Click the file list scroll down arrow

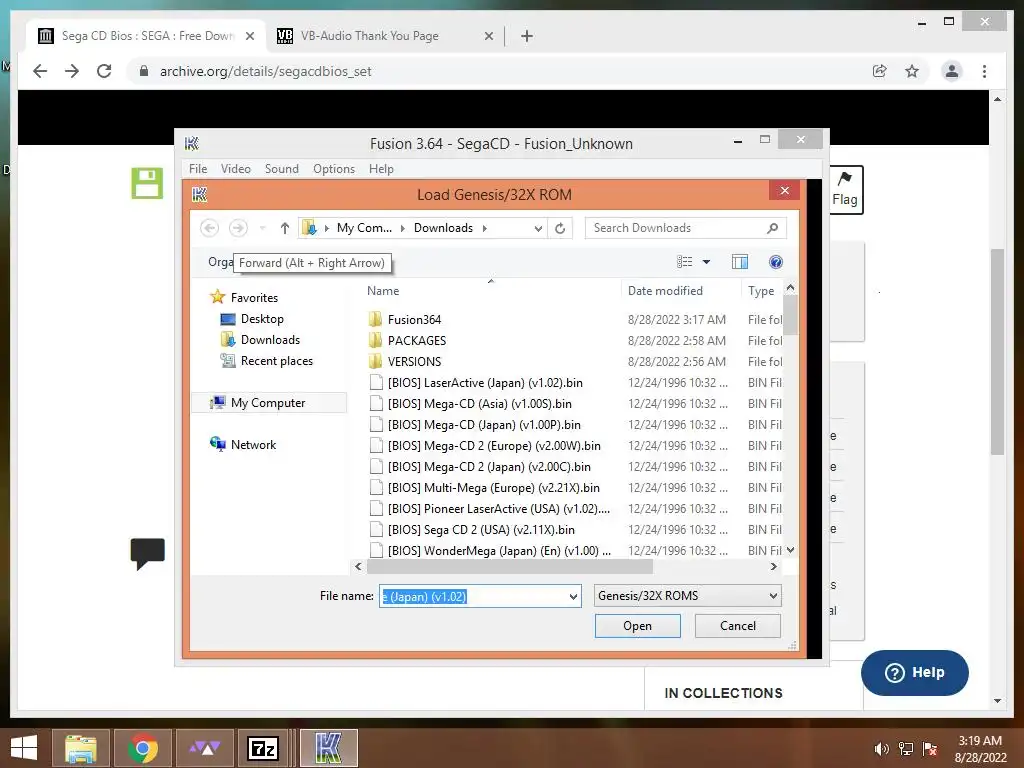[790, 550]
